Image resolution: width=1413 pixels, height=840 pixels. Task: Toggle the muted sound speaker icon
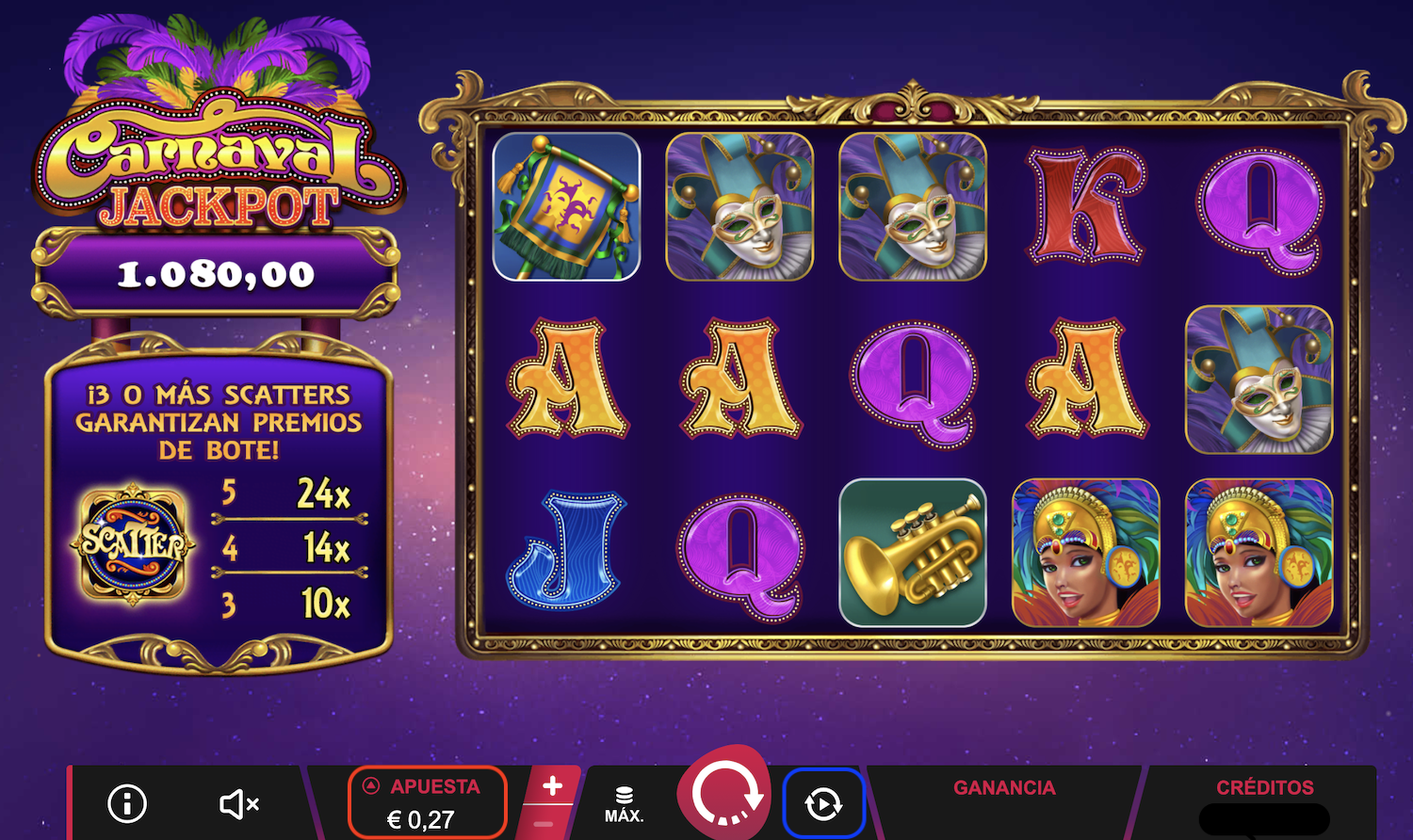coord(238,804)
